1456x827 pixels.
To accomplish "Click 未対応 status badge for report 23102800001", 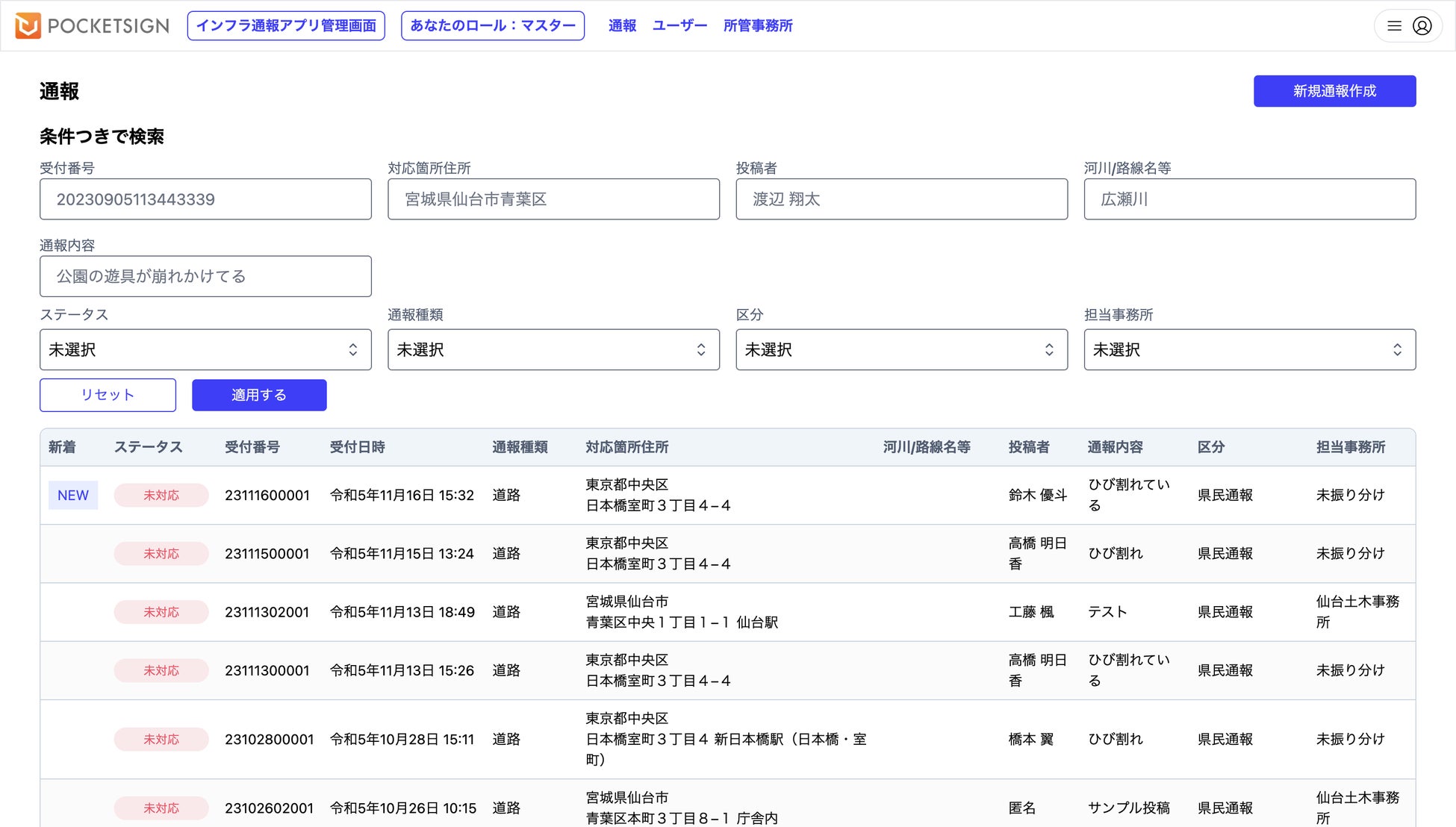I will click(161, 740).
